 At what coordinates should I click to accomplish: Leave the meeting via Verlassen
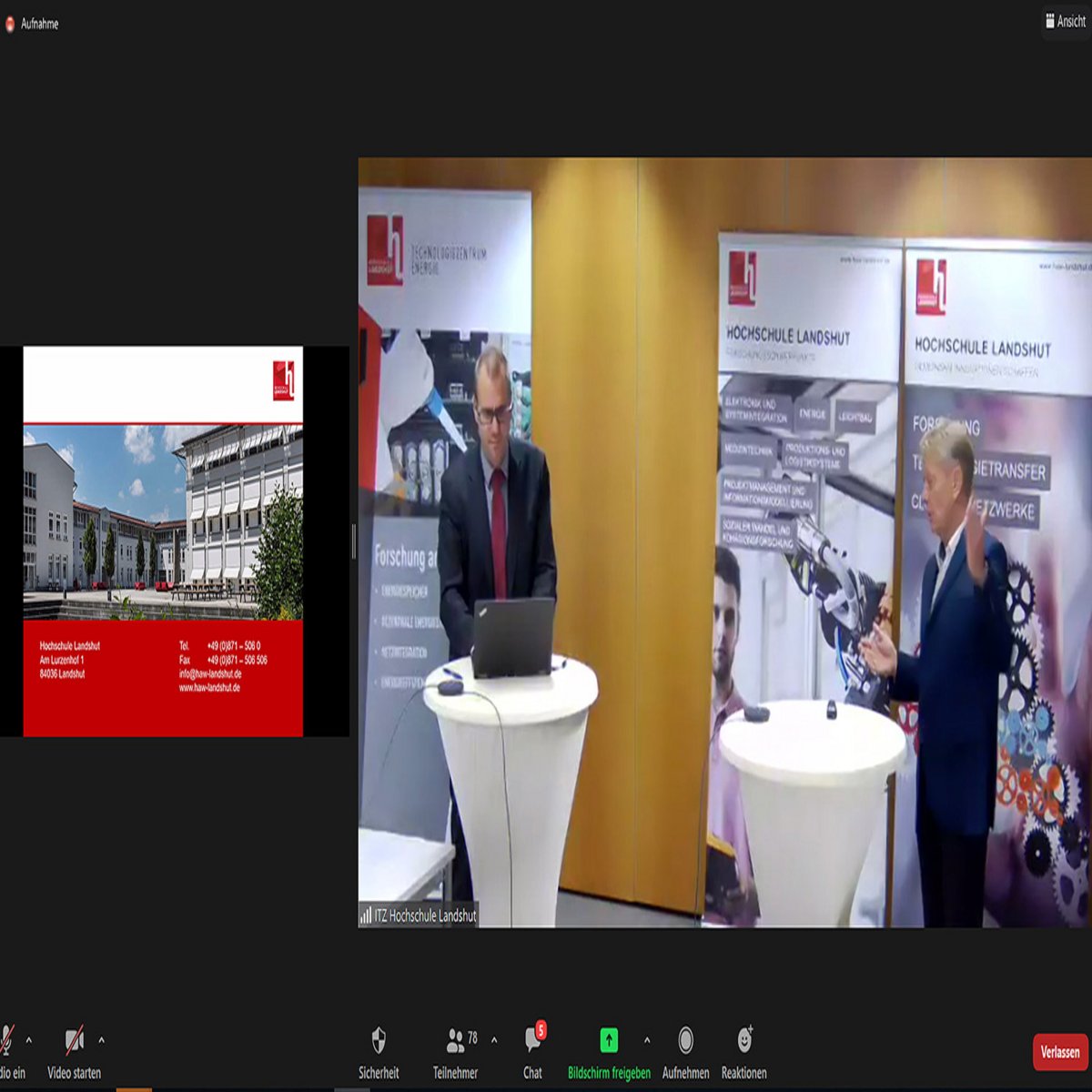1060,1052
